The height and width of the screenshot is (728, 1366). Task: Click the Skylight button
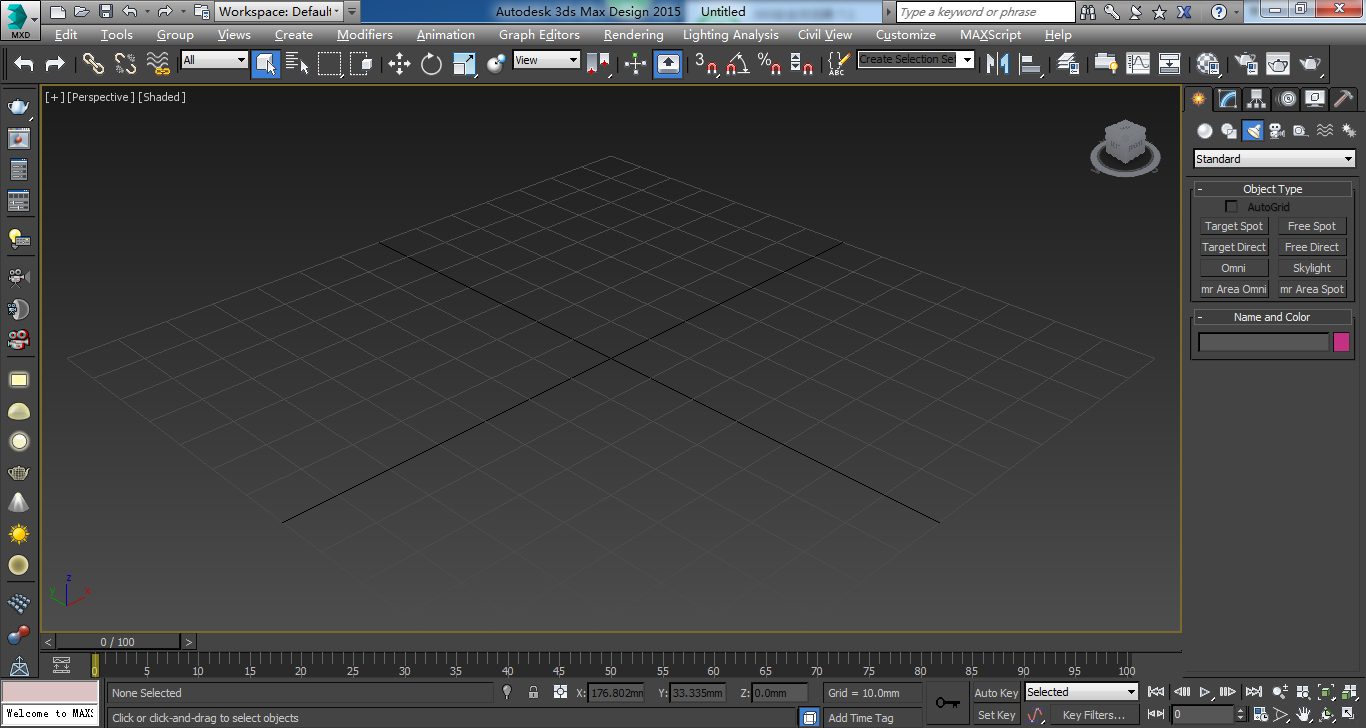[1311, 267]
